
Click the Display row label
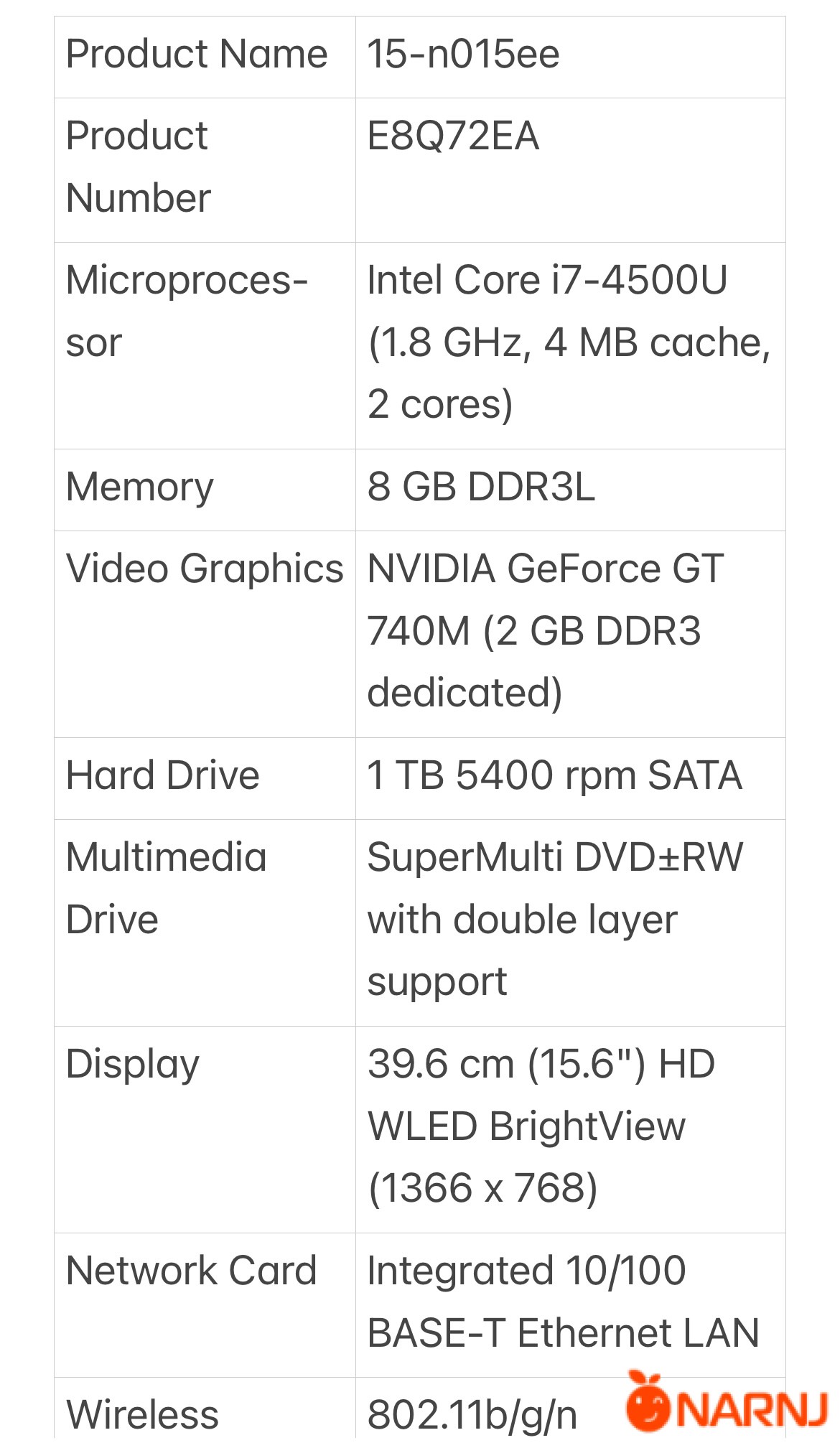pos(133,1065)
